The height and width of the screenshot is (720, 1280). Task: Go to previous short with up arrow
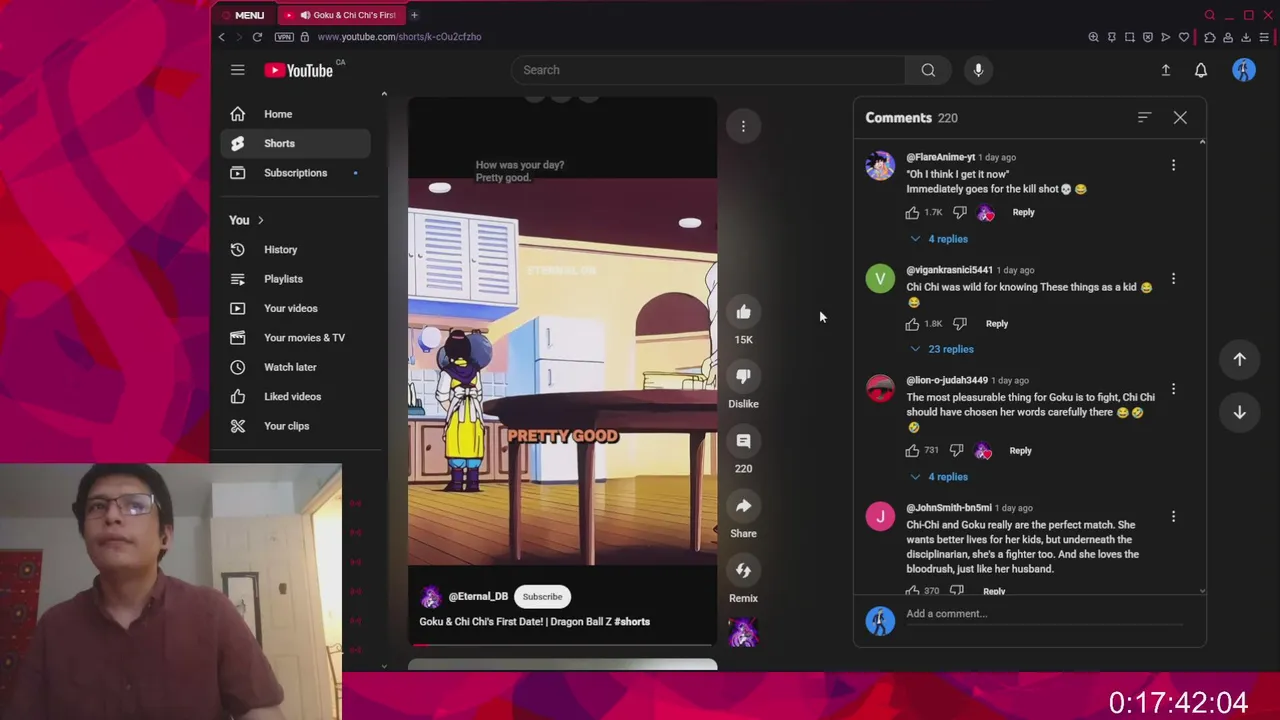[1239, 360]
